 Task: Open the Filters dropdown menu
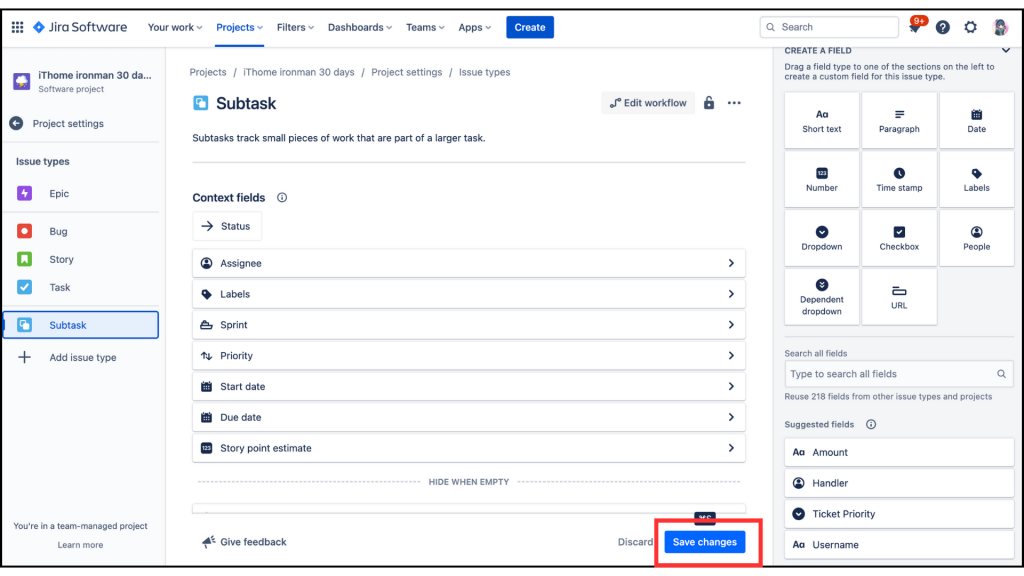[295, 27]
